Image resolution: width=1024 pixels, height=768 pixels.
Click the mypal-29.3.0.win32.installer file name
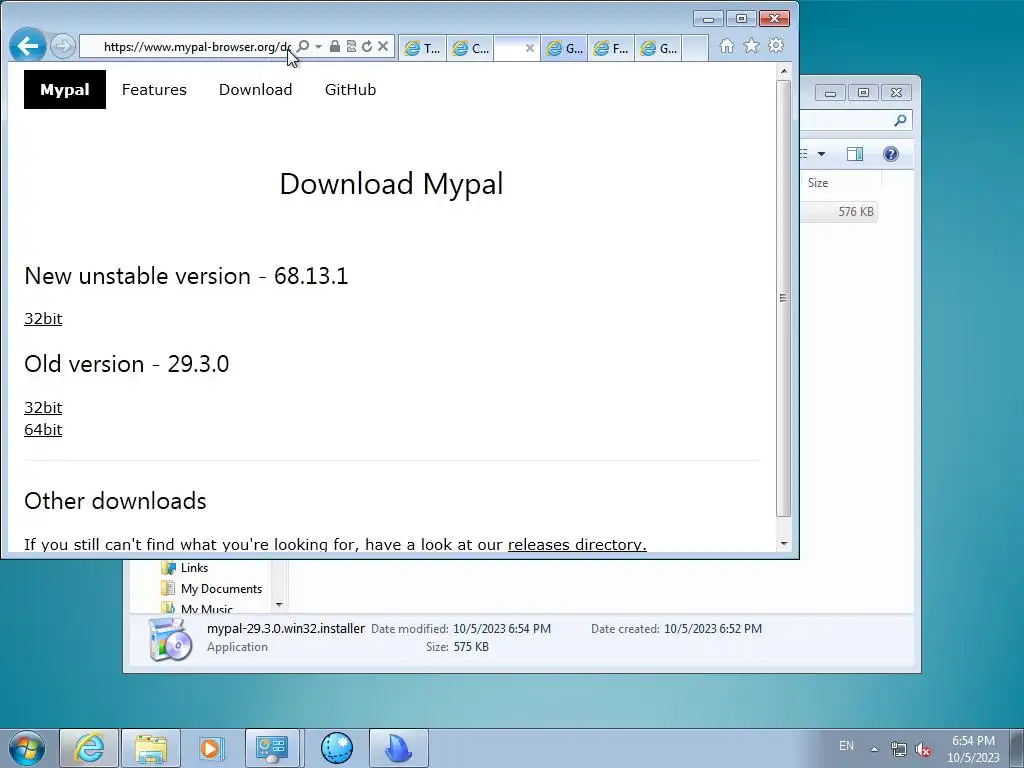[285, 628]
